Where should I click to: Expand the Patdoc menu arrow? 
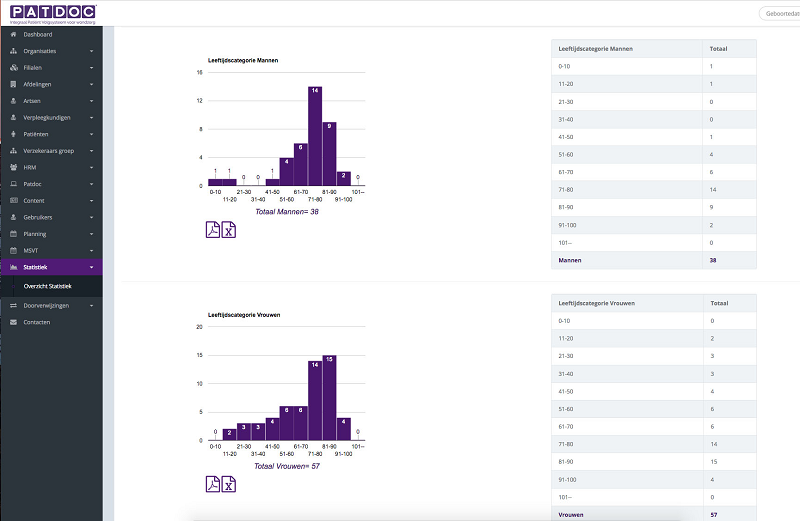point(91,184)
